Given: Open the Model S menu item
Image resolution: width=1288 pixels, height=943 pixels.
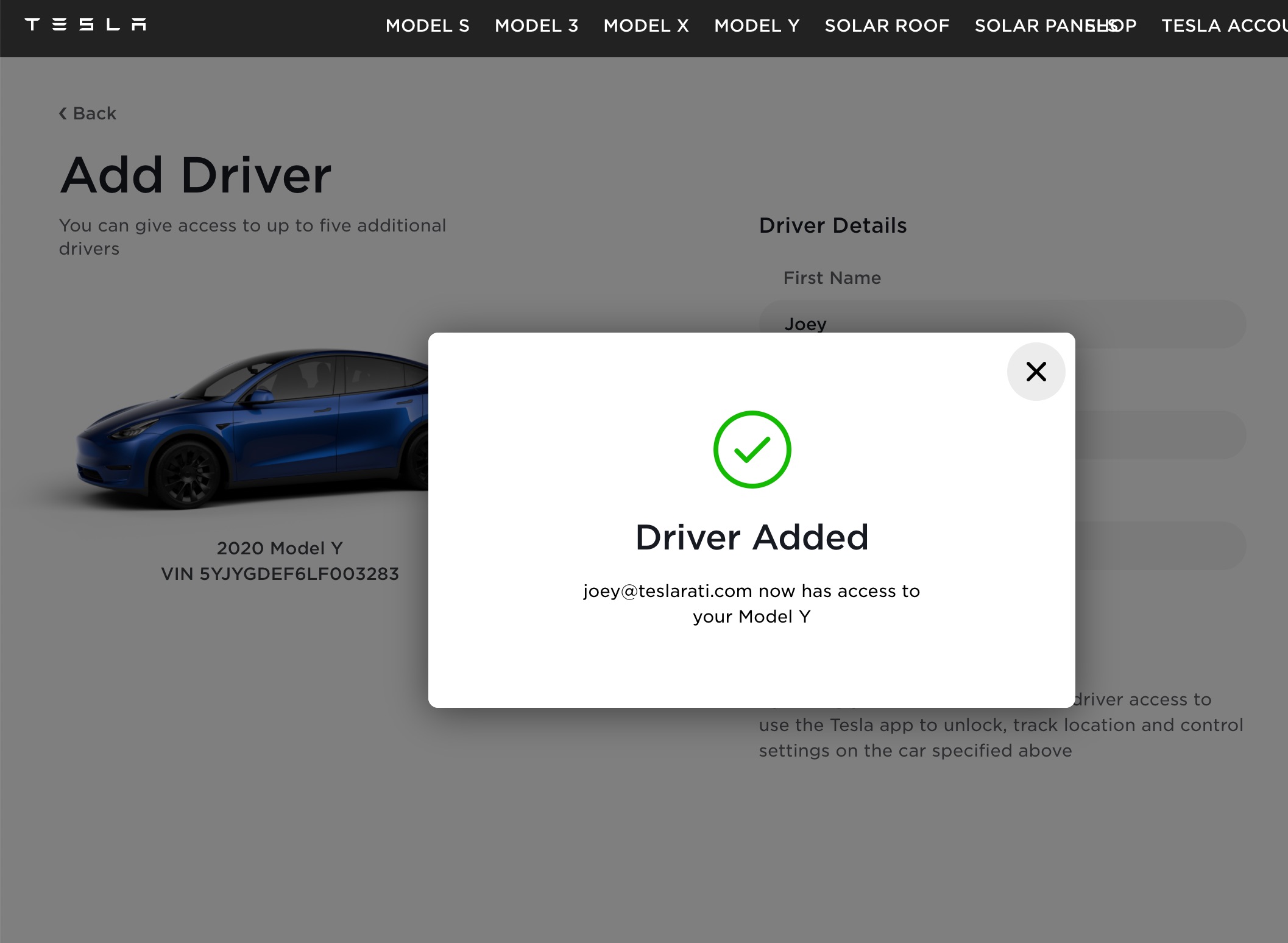Looking at the screenshot, I should pyautogui.click(x=427, y=26).
